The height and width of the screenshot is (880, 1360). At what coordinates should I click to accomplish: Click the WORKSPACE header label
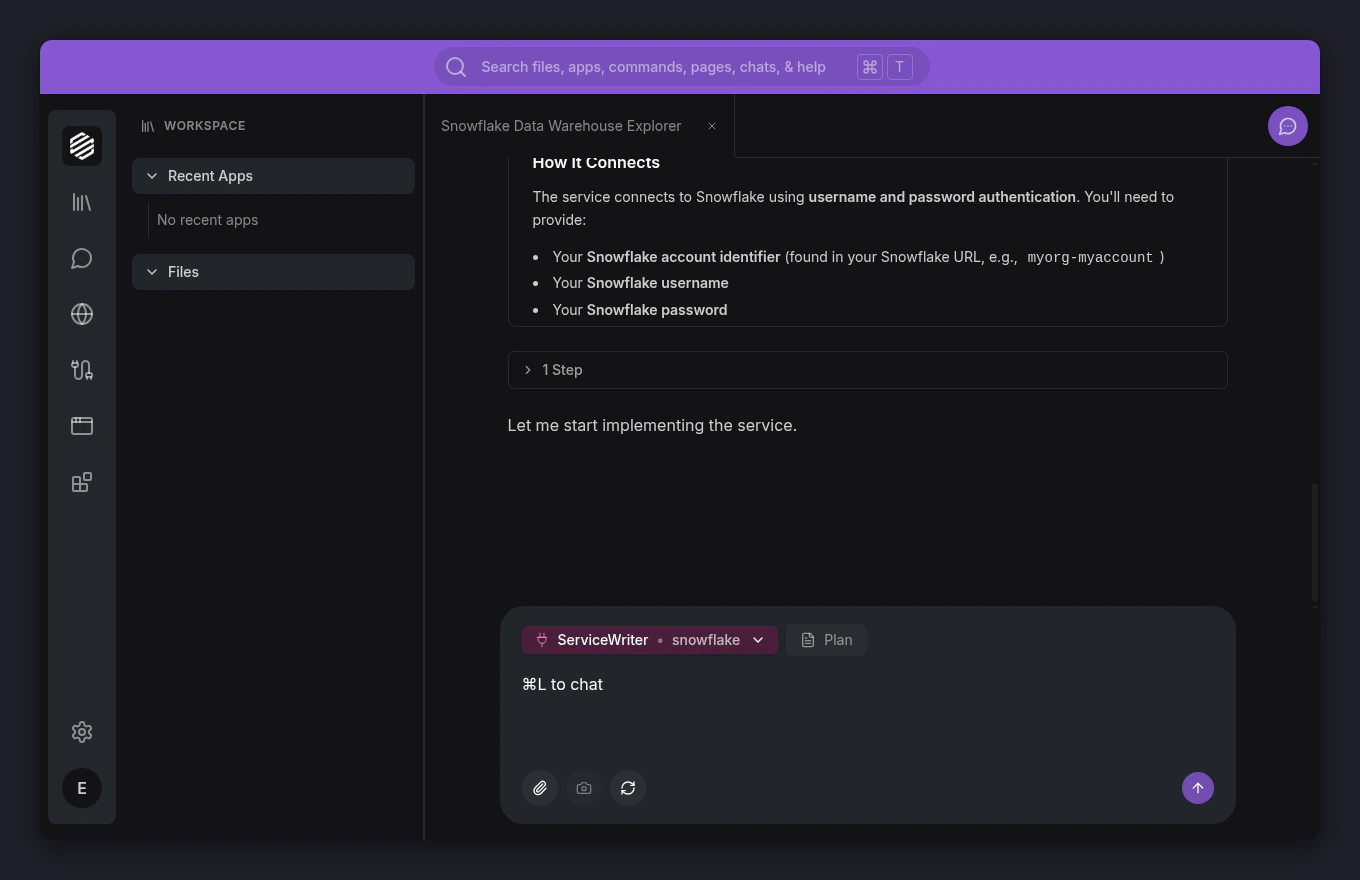click(204, 126)
